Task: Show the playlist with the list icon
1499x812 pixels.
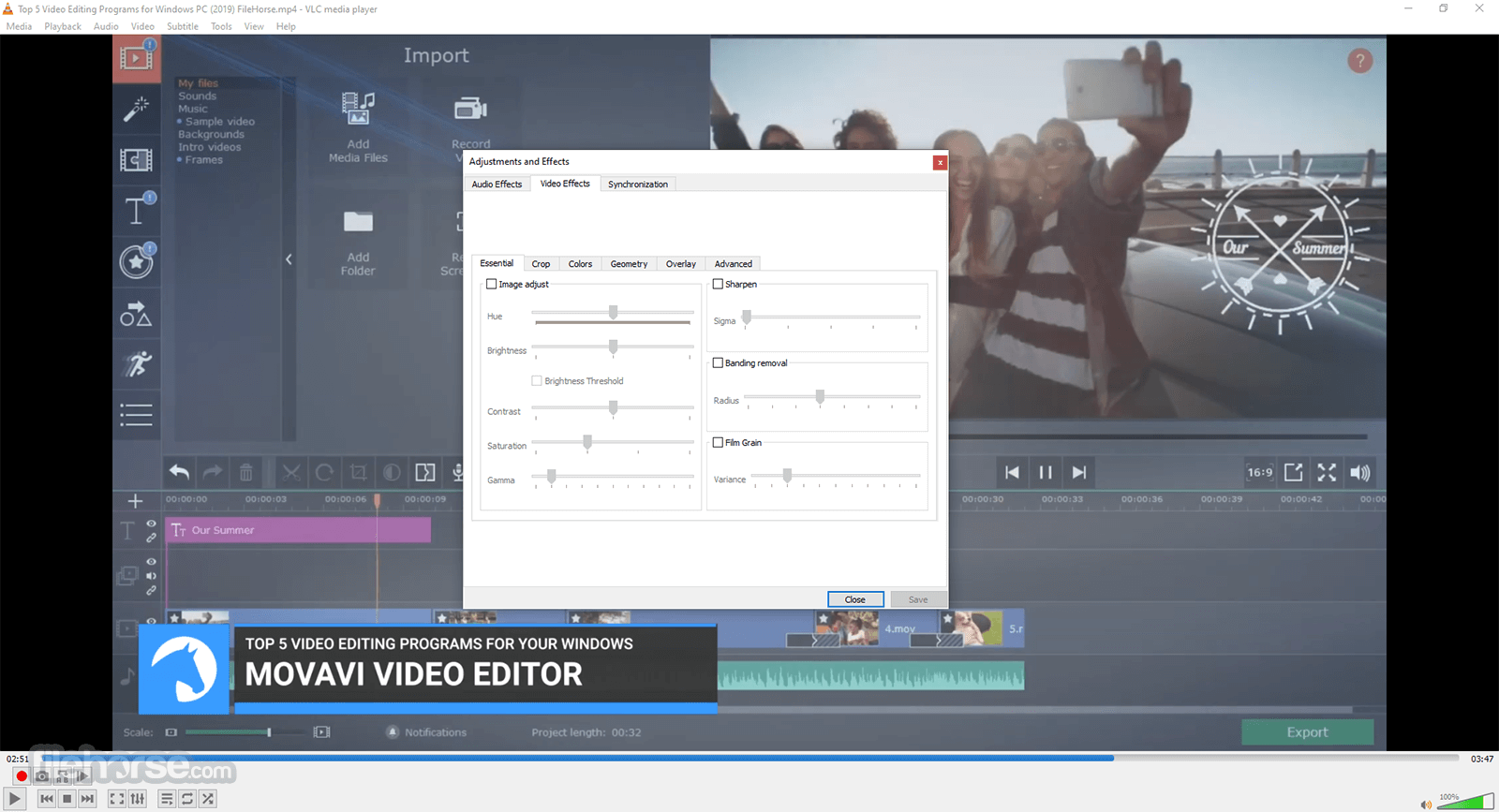Action: point(167,799)
